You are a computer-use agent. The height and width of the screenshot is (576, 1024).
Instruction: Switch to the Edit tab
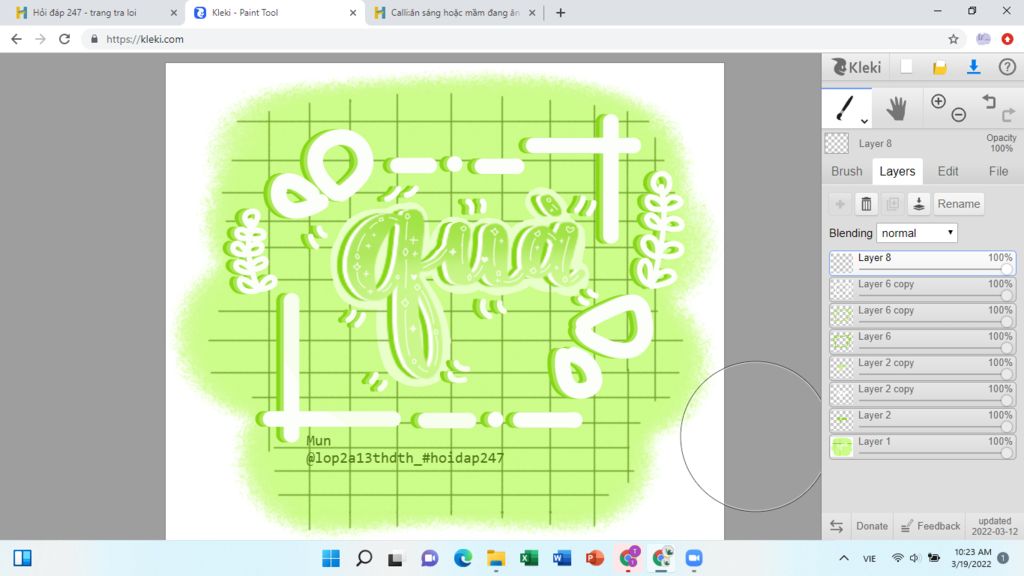pyautogui.click(x=948, y=171)
